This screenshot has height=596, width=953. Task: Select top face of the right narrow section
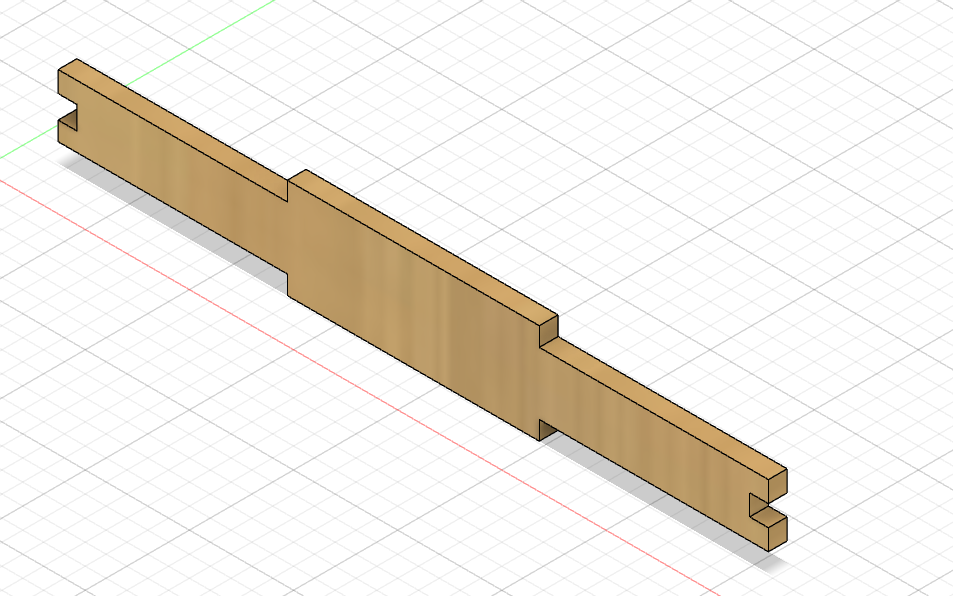click(664, 409)
